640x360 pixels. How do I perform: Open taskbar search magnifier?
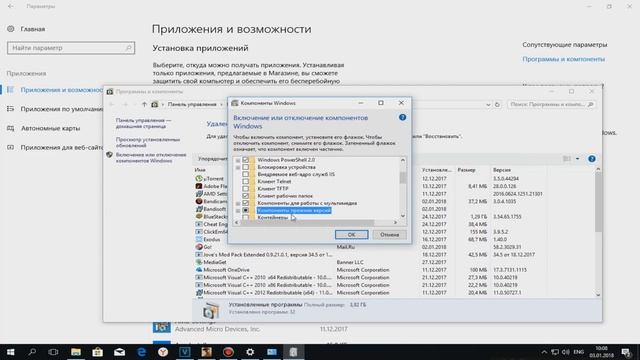point(32,352)
